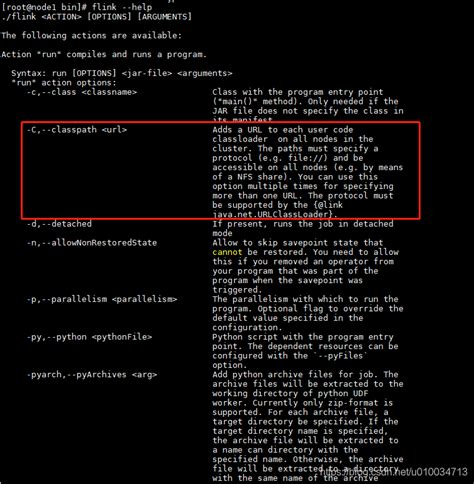This screenshot has width=474, height=484.
Task: Click the 'If present, runs the job in detached' description
Action: click(x=303, y=224)
